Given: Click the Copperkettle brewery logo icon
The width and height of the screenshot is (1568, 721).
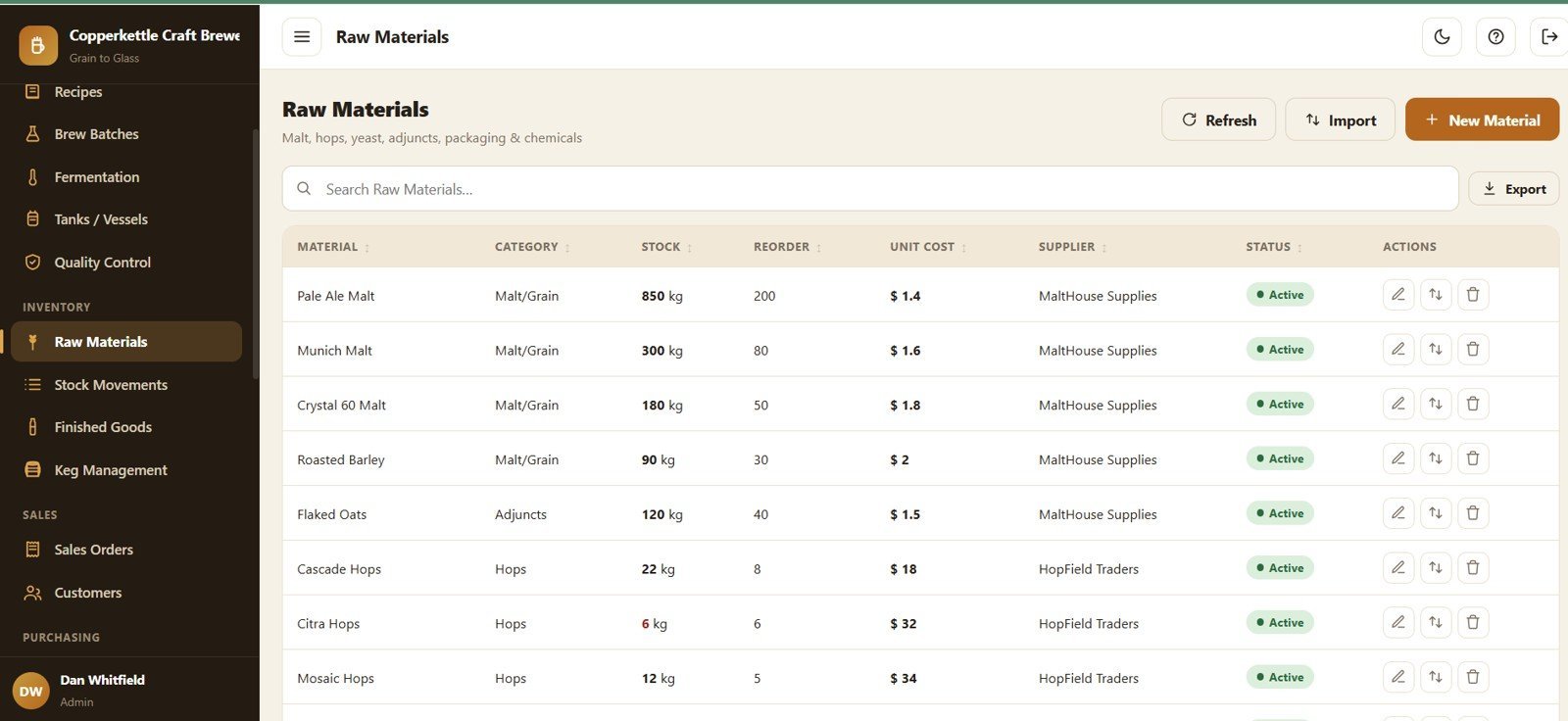Looking at the screenshot, I should (x=38, y=45).
